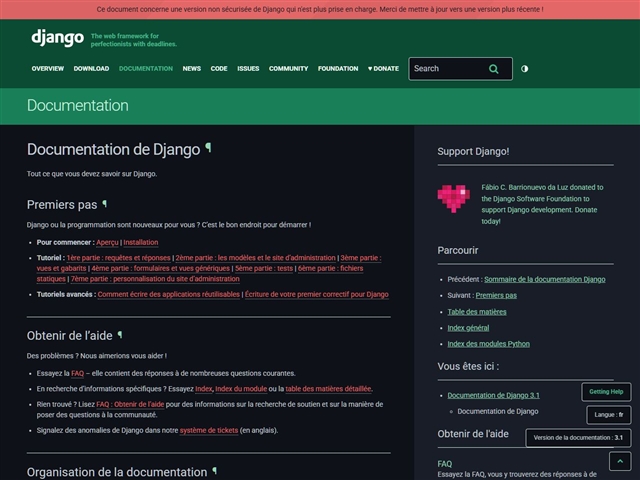Open Table des matières sidebar link
The width and height of the screenshot is (640, 480).
[x=477, y=312]
